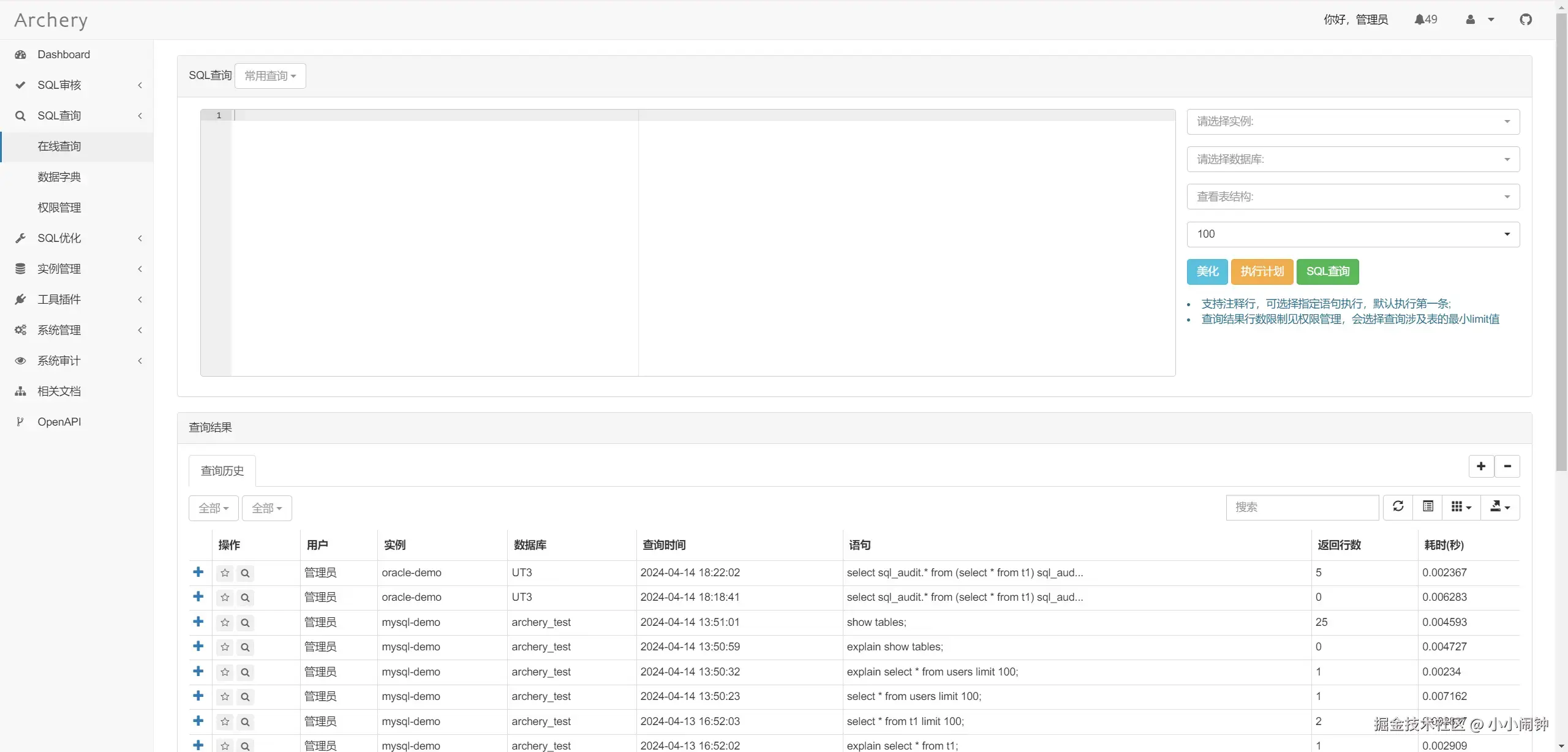The height and width of the screenshot is (752, 1568).
Task: Open the GitHub icon link
Action: point(1526,20)
